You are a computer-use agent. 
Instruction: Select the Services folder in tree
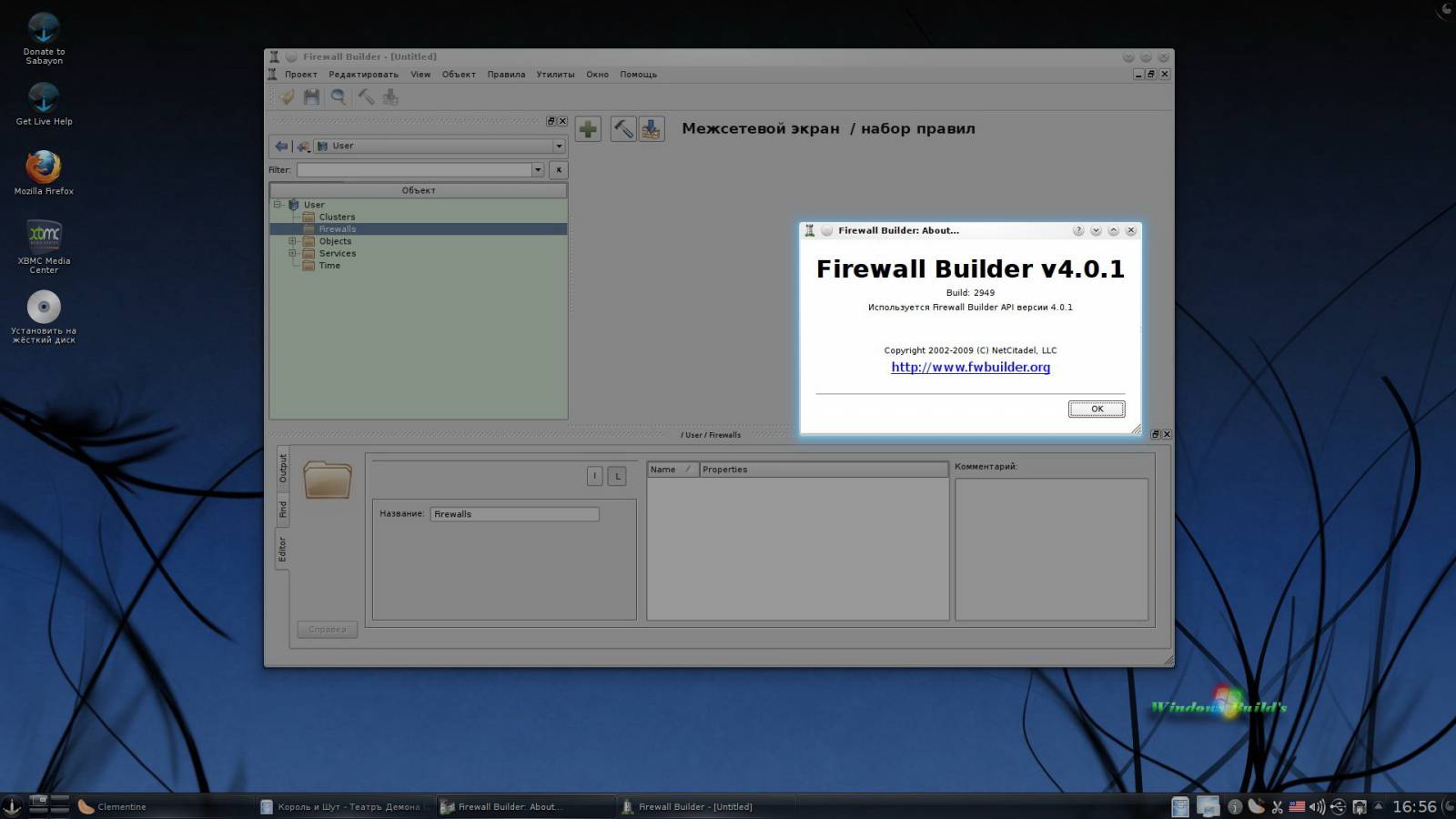(x=337, y=253)
